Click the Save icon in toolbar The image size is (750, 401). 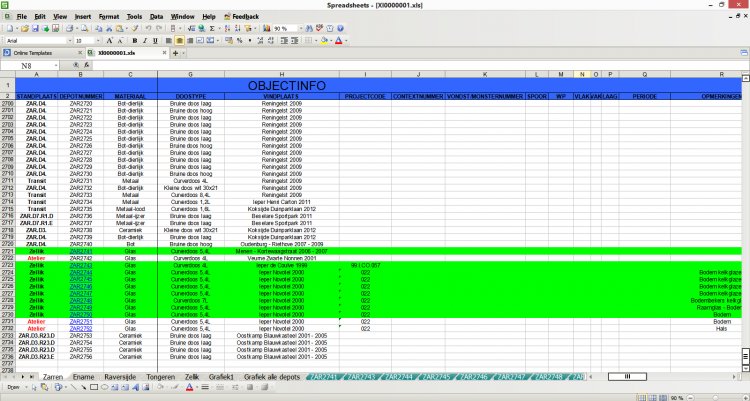pos(35,28)
